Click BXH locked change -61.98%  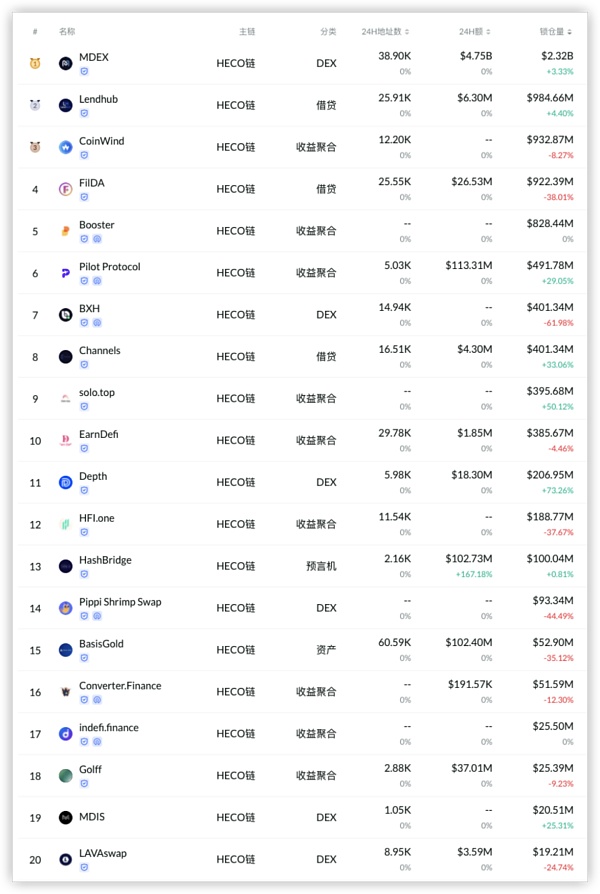(x=558, y=323)
